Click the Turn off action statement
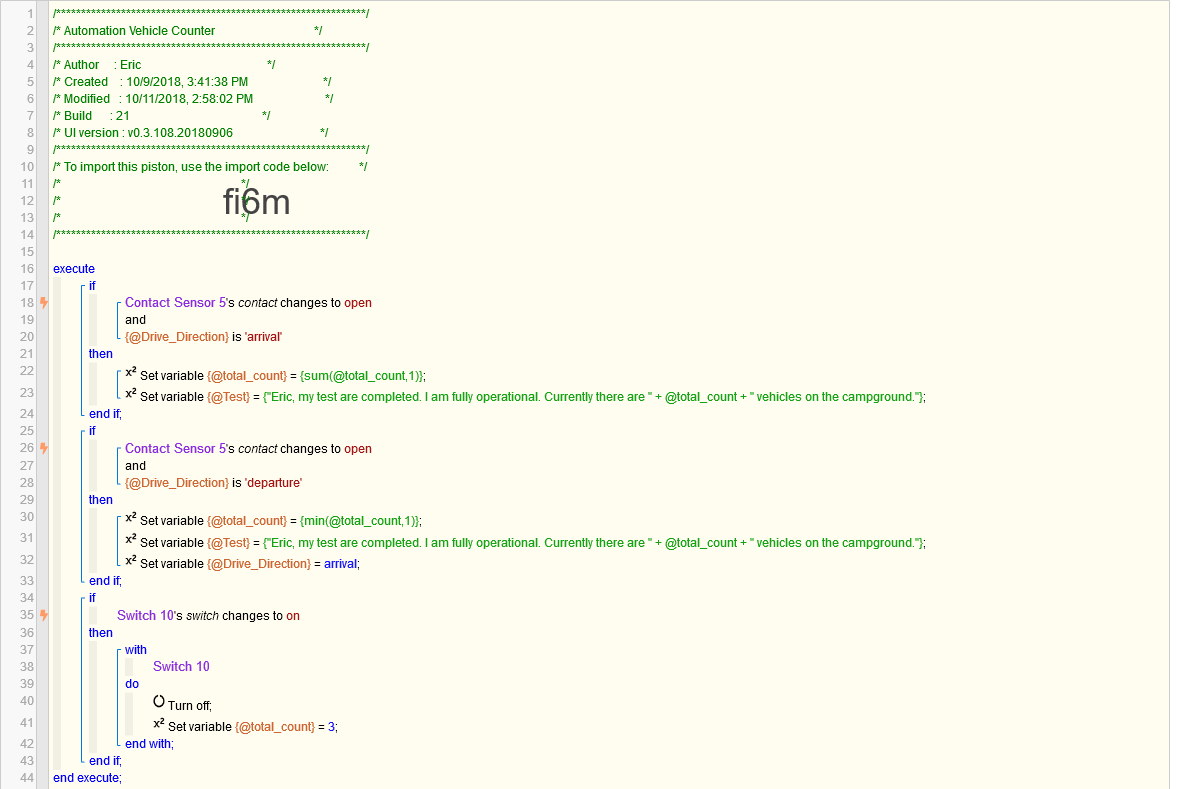1178x789 pixels. tap(190, 706)
